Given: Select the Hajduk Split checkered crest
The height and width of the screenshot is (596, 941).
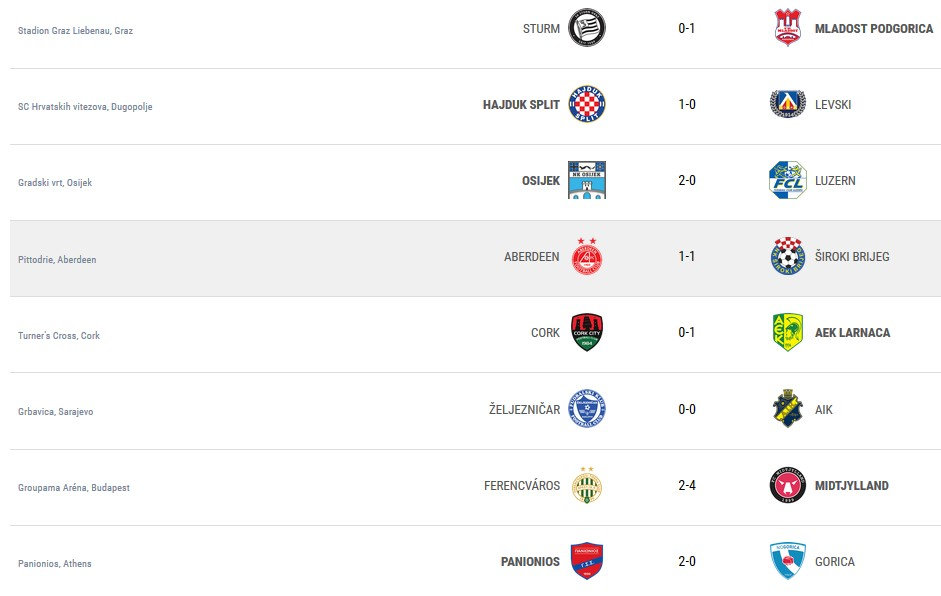Looking at the screenshot, I should click(587, 104).
